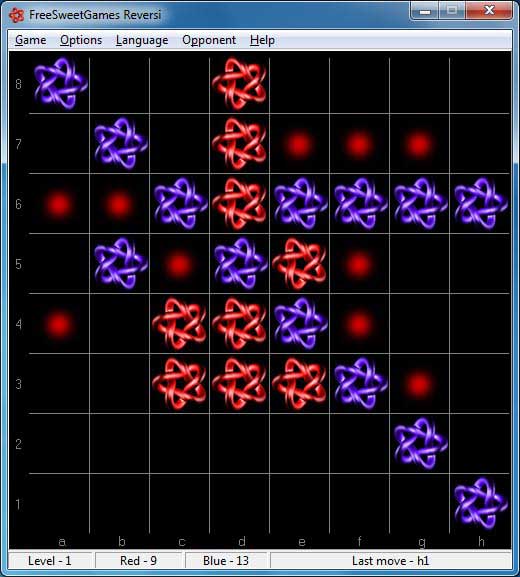520x577 pixels.
Task: Click the blue piece at c6
Action: pos(180,203)
